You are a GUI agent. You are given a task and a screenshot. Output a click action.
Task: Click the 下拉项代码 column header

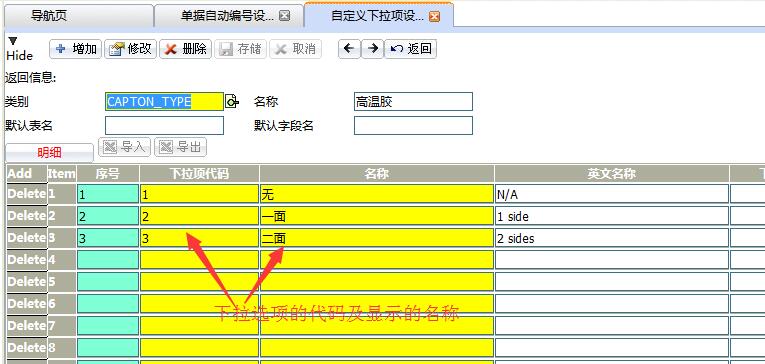click(x=199, y=174)
